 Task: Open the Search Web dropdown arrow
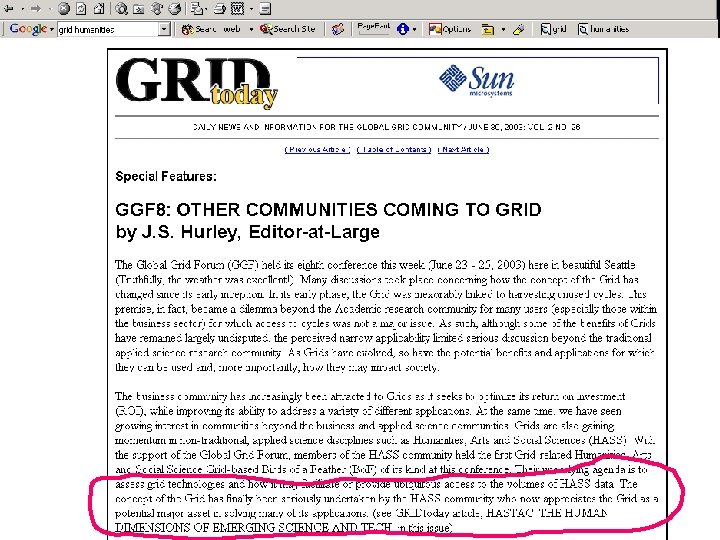(251, 29)
